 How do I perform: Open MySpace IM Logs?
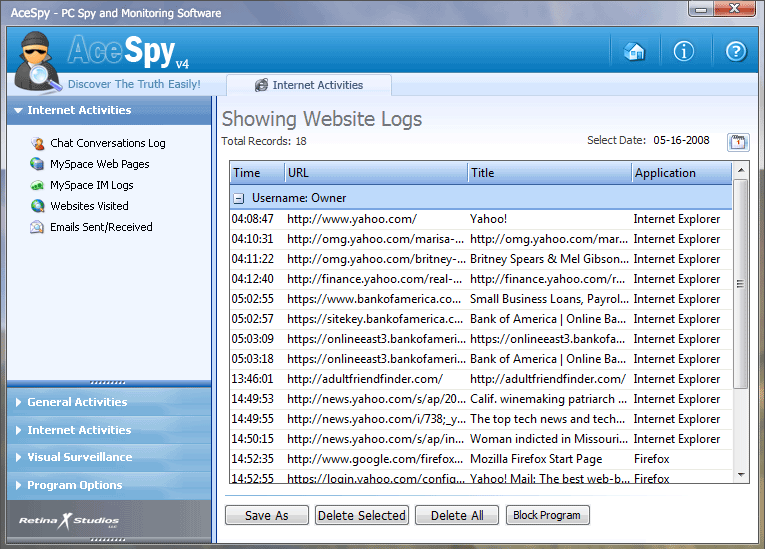pos(92,185)
